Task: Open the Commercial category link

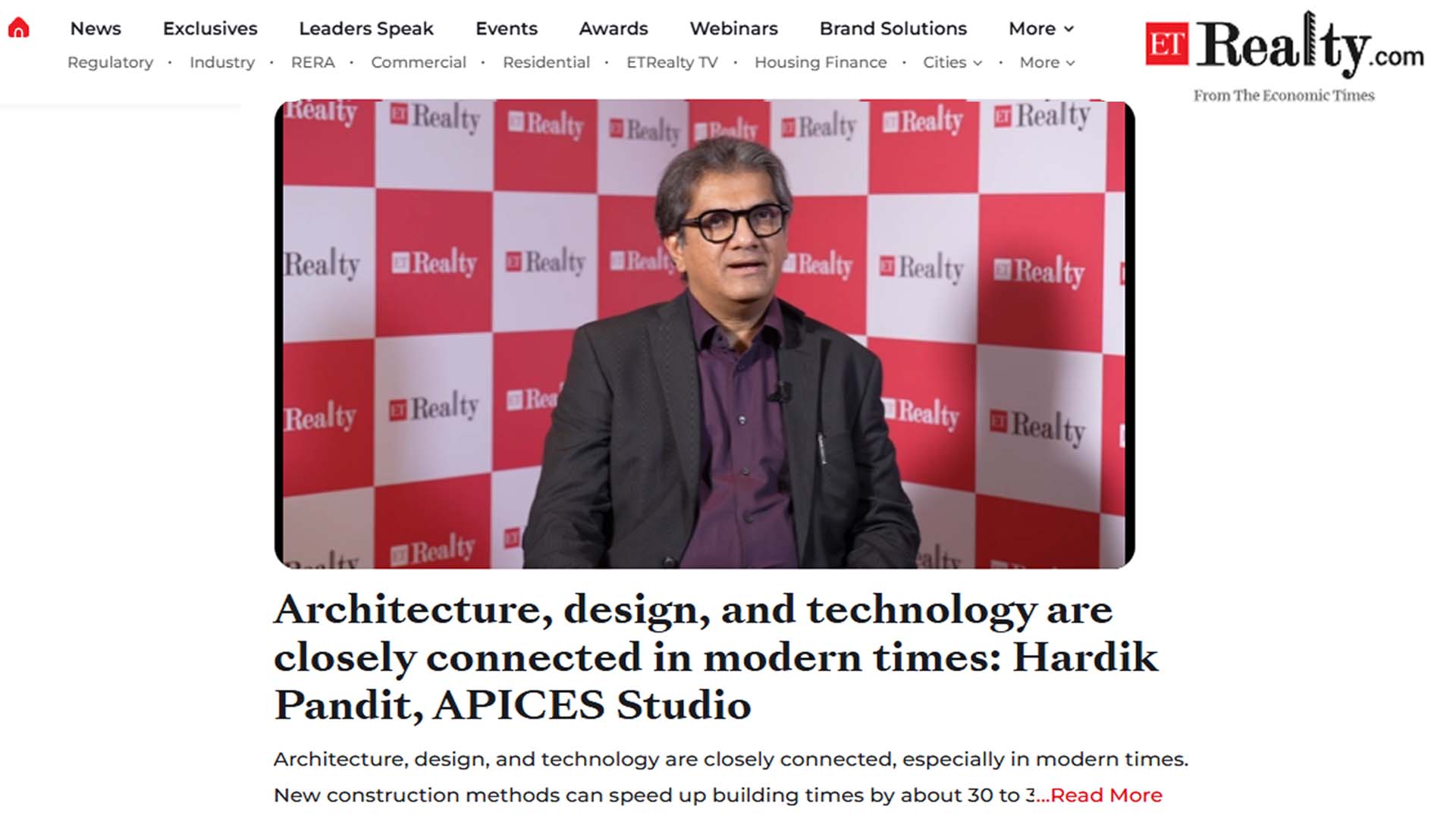Action: point(418,63)
